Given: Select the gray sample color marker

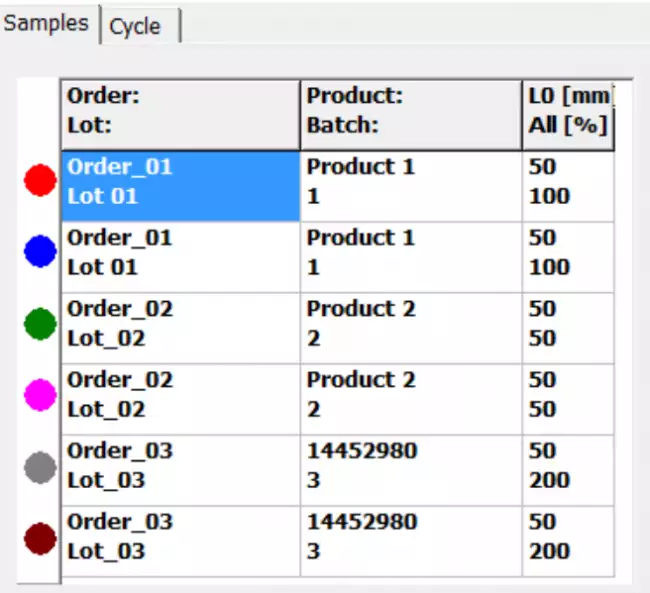Looking at the screenshot, I should click(40, 466).
